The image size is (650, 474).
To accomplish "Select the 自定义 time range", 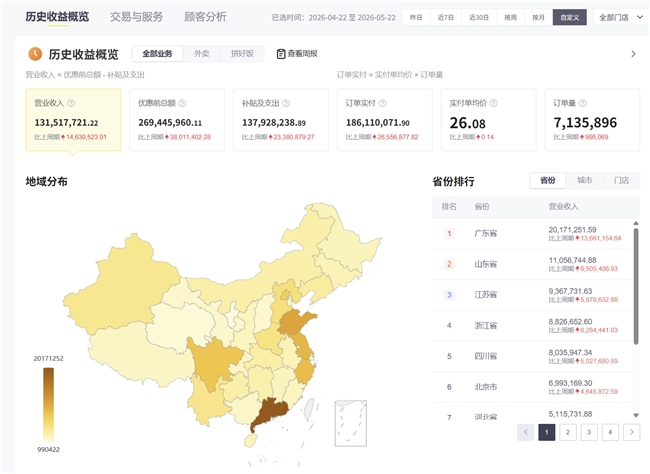I will click(x=570, y=17).
